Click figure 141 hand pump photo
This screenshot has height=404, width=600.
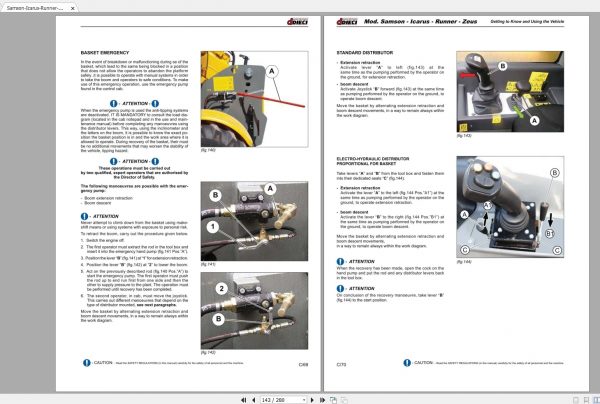click(x=254, y=221)
